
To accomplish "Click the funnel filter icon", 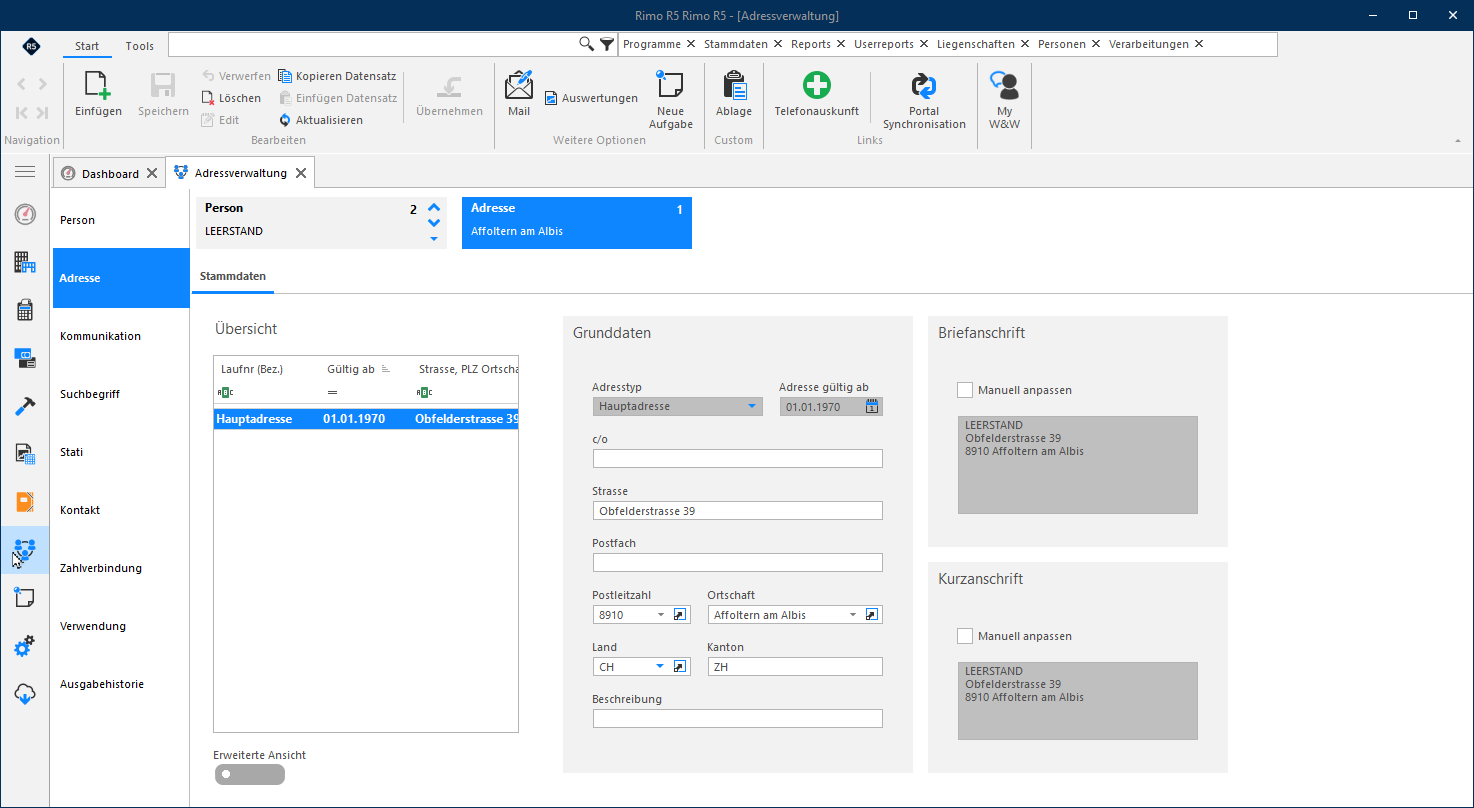I will click(607, 44).
